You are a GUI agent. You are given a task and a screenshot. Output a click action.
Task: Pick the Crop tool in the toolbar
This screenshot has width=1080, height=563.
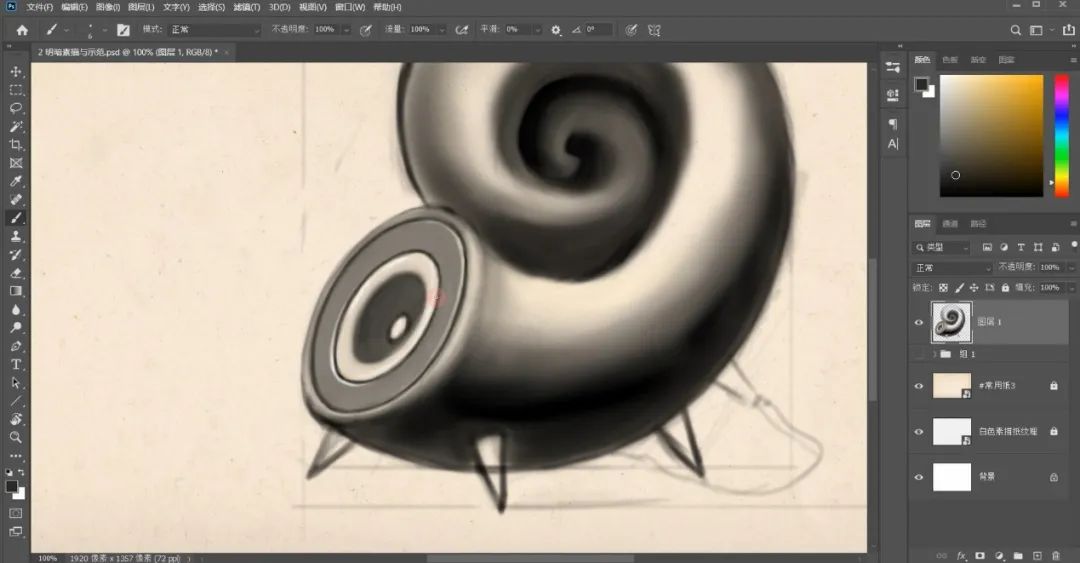16,145
